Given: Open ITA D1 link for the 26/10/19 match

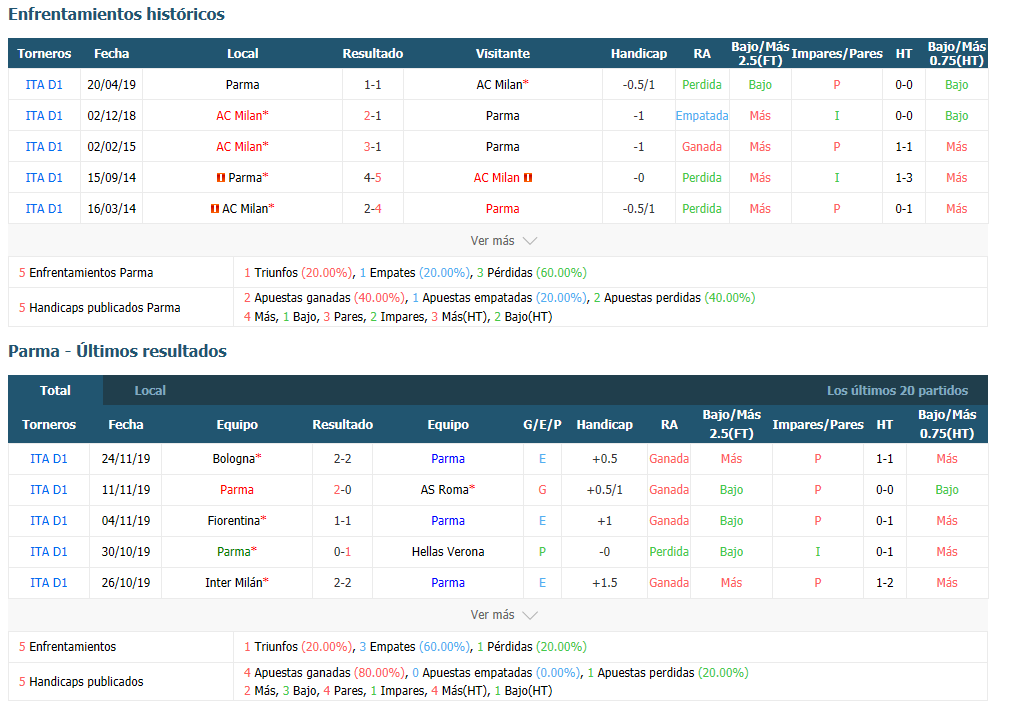Looking at the screenshot, I should [49, 583].
